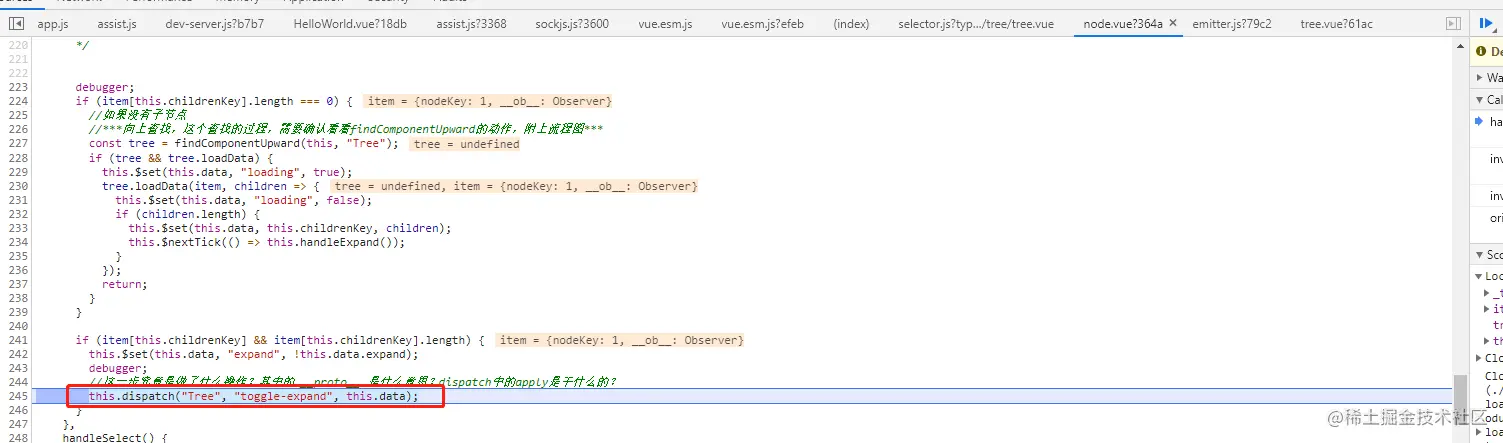1503x443 pixels.
Task: Click 'this.$set(this.data, "loading", true);' line
Action: [x=227, y=172]
